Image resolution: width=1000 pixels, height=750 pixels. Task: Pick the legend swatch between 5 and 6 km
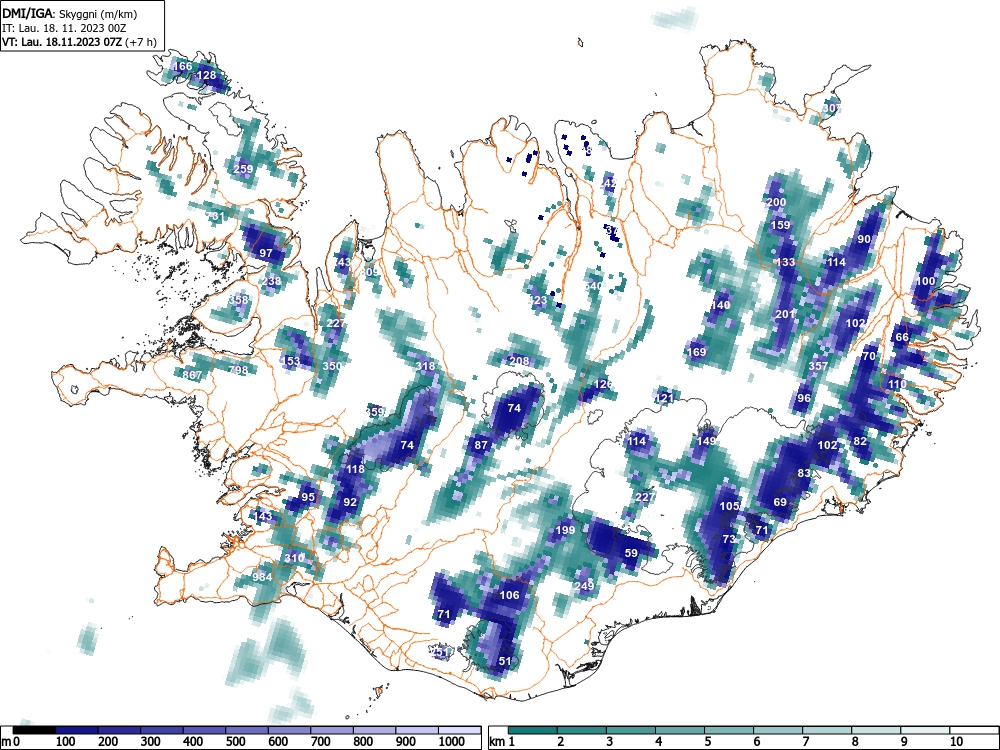coord(729,730)
